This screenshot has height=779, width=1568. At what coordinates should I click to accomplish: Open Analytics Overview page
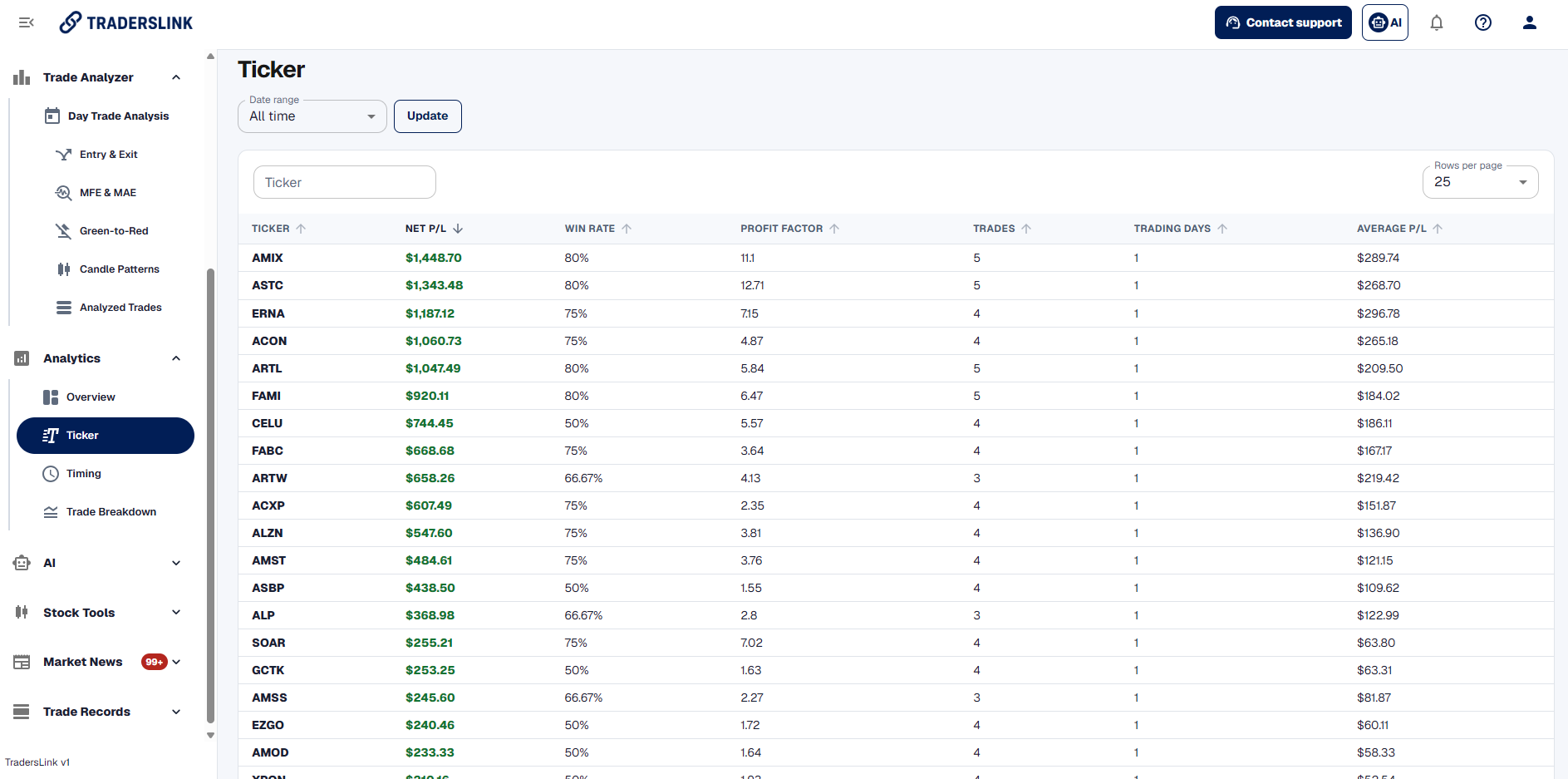click(x=91, y=397)
